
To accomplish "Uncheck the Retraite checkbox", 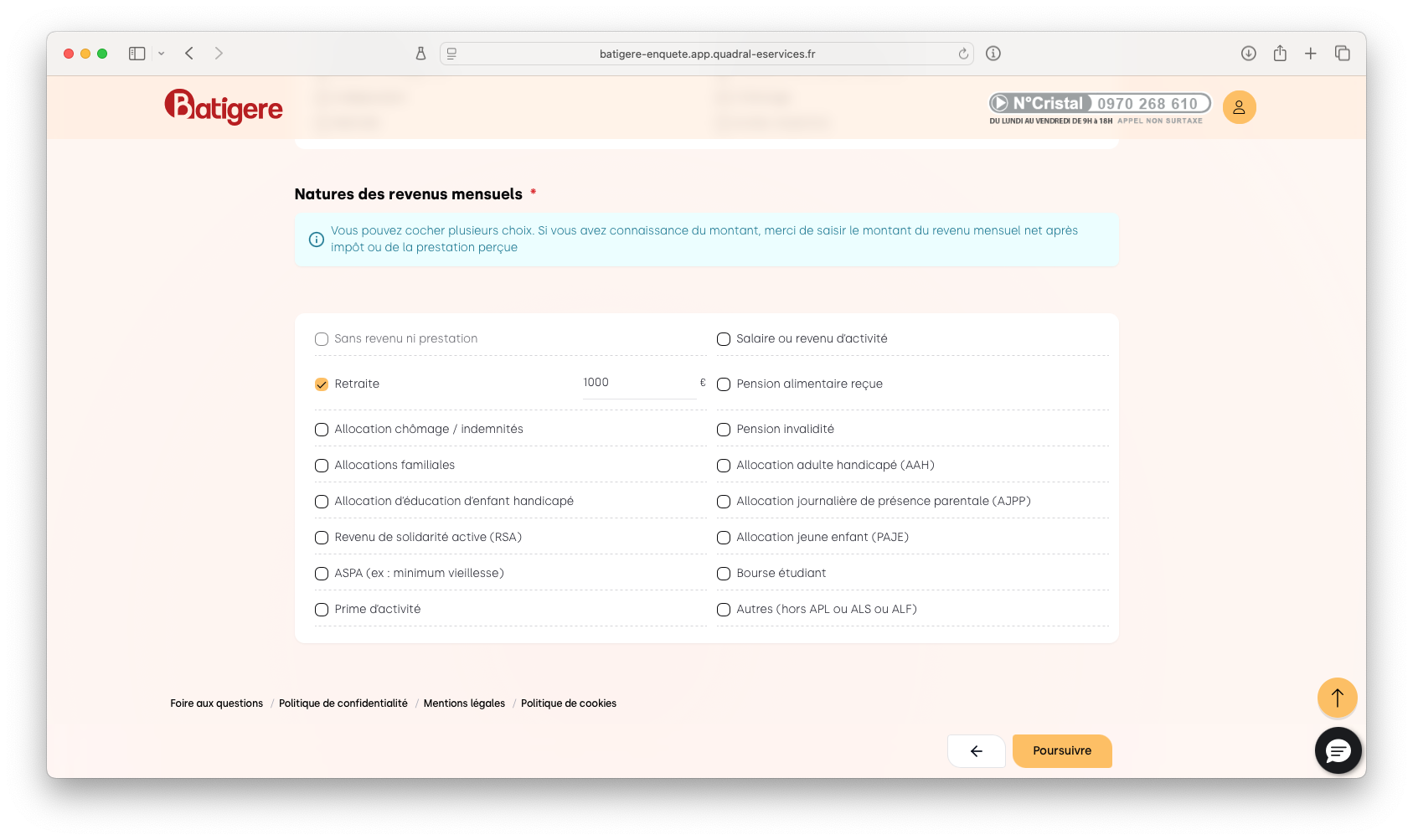I will (x=322, y=384).
